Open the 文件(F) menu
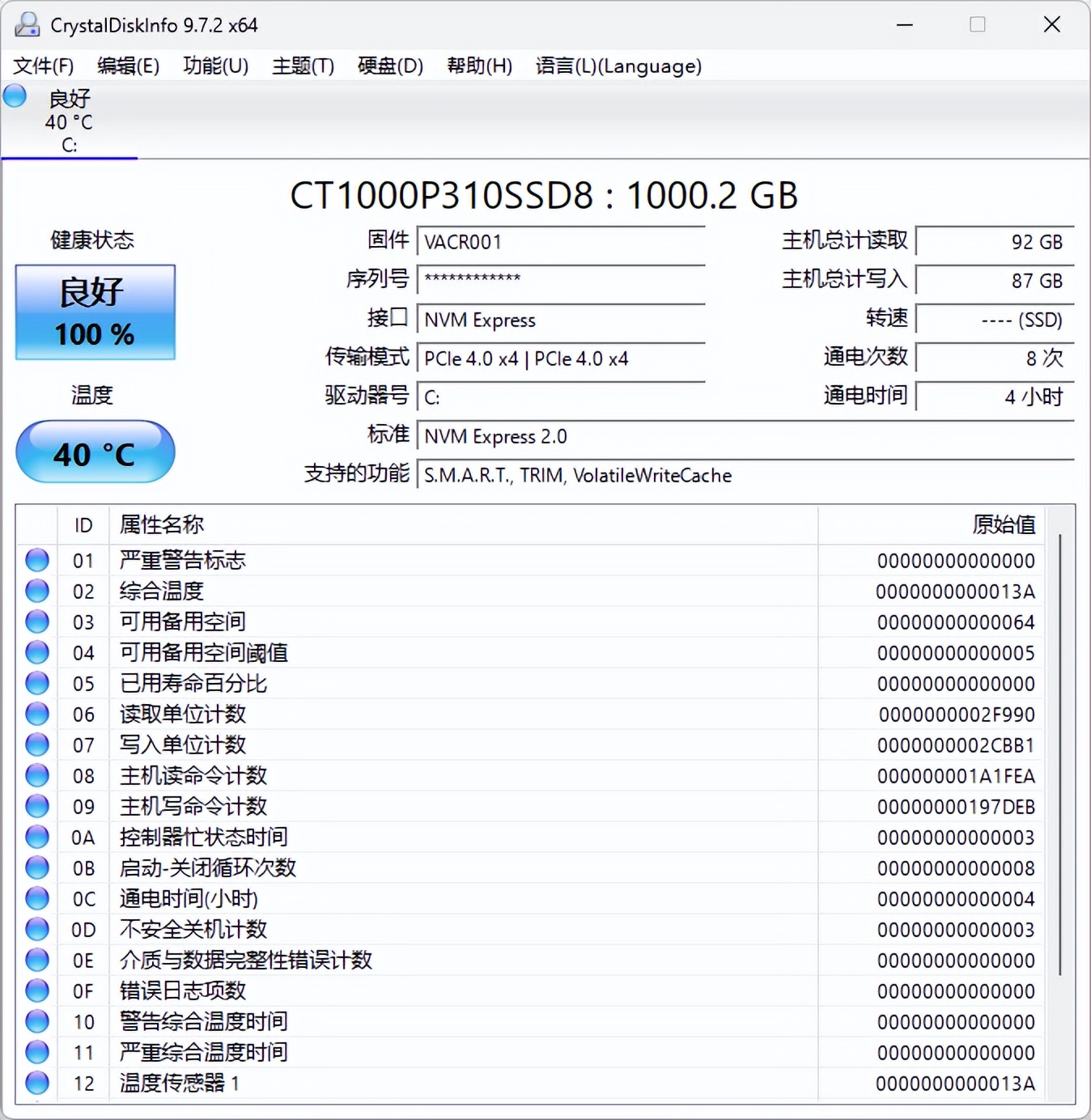This screenshot has width=1091, height=1120. (x=44, y=66)
